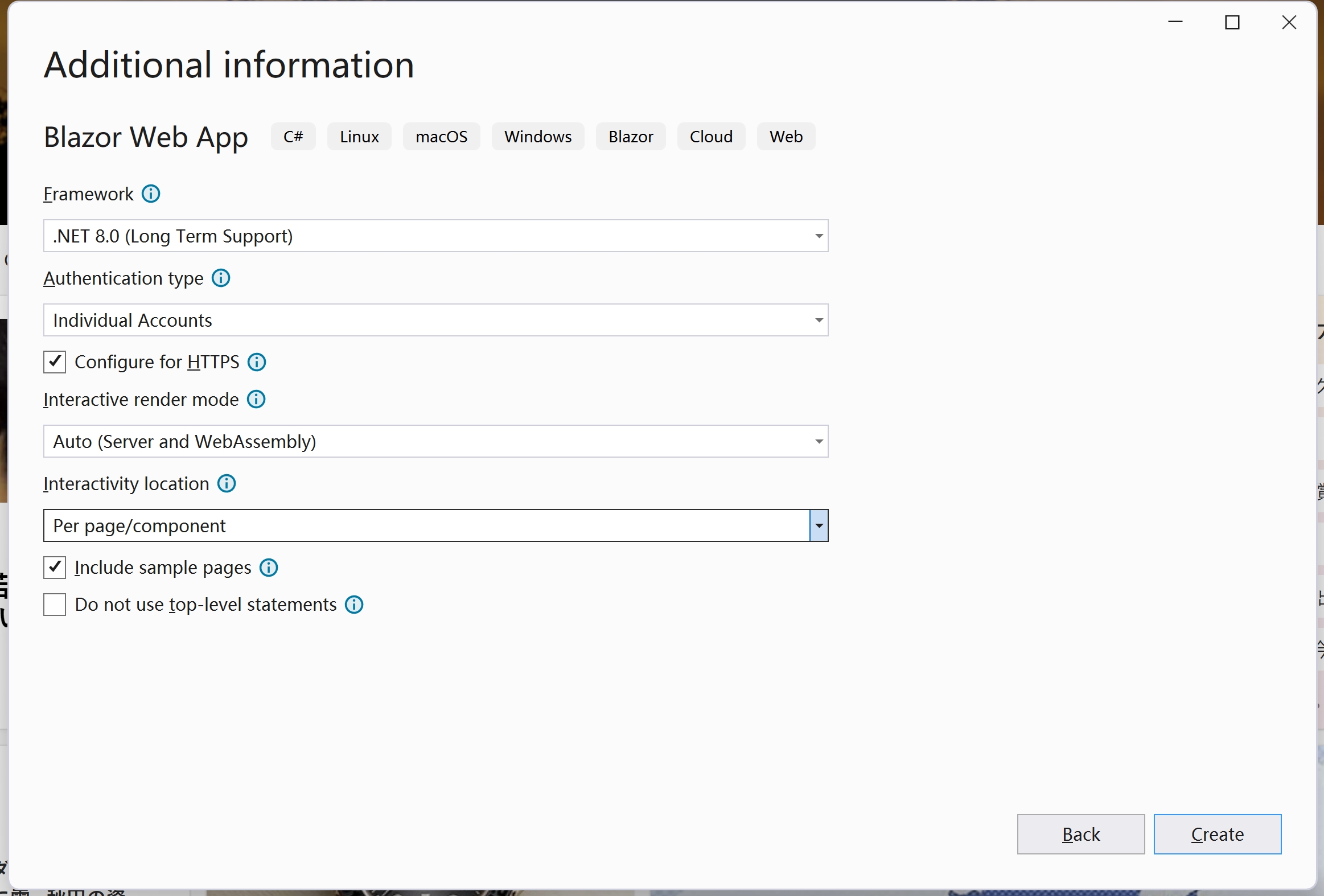
Task: Click the Blazor tag
Action: (631, 137)
